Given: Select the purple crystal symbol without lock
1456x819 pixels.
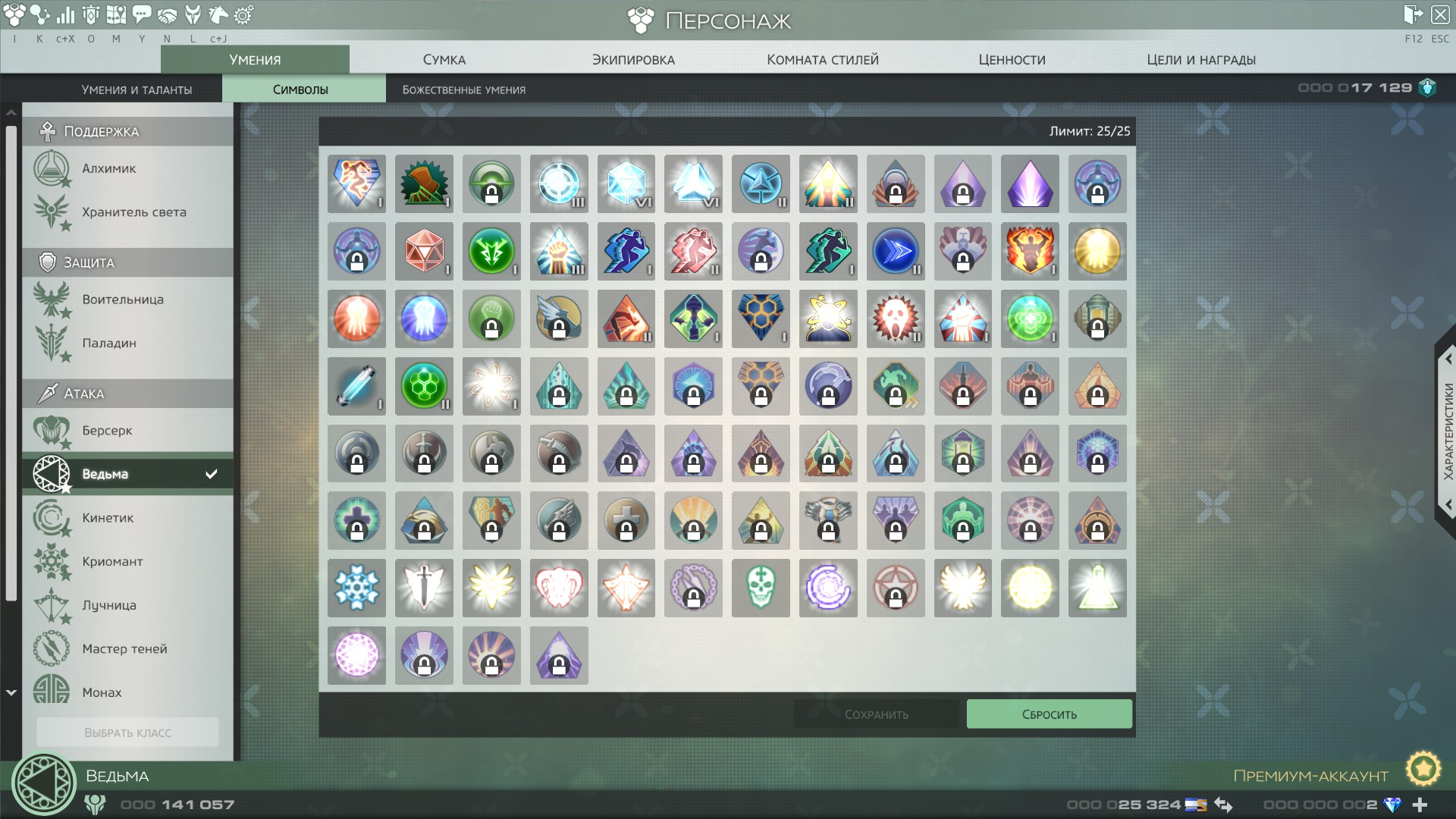Looking at the screenshot, I should tap(1030, 184).
